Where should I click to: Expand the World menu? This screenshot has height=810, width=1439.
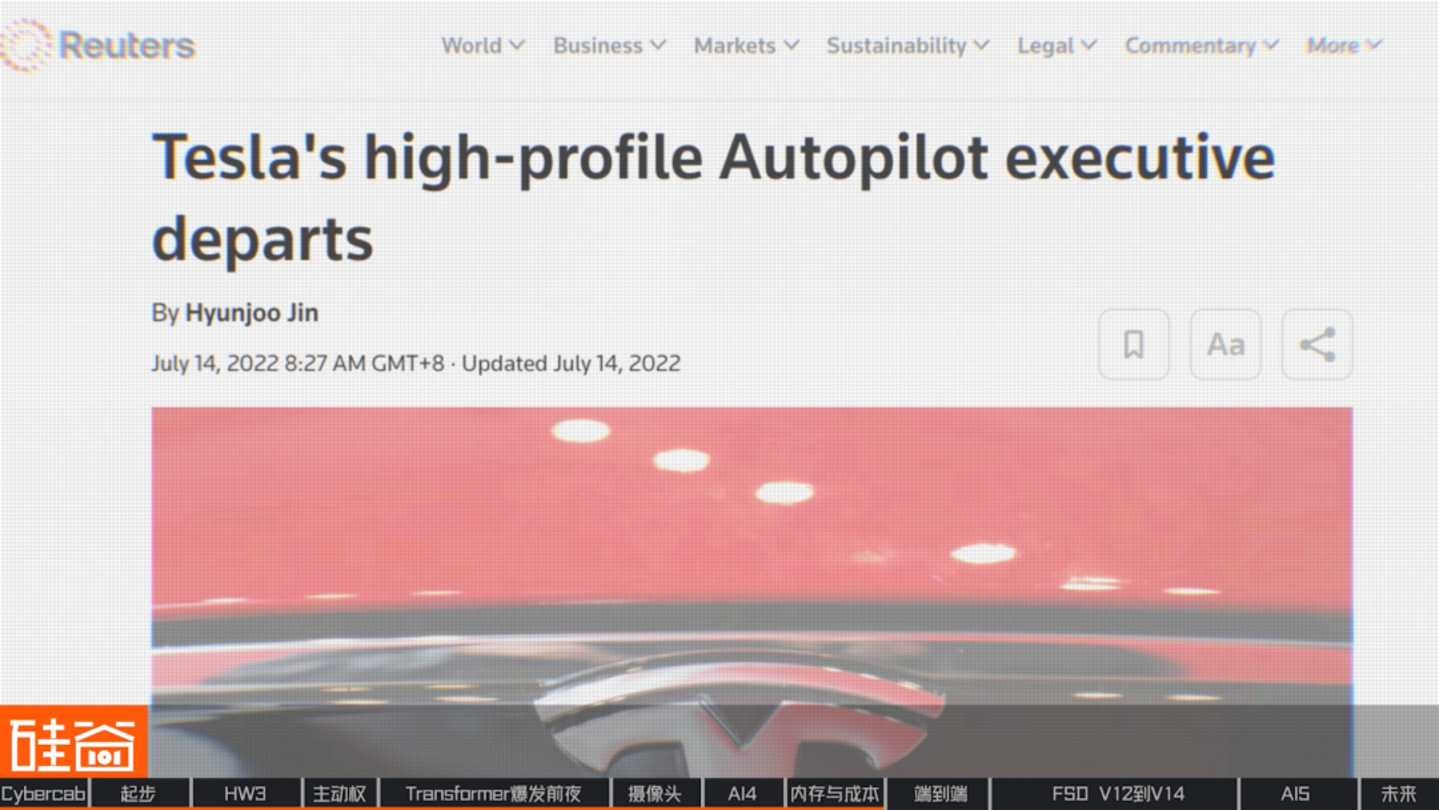pos(483,45)
